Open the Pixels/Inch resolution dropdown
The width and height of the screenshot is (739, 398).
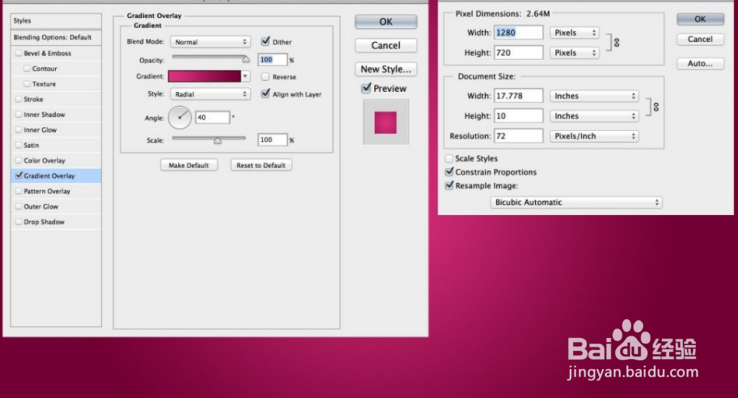coord(594,136)
